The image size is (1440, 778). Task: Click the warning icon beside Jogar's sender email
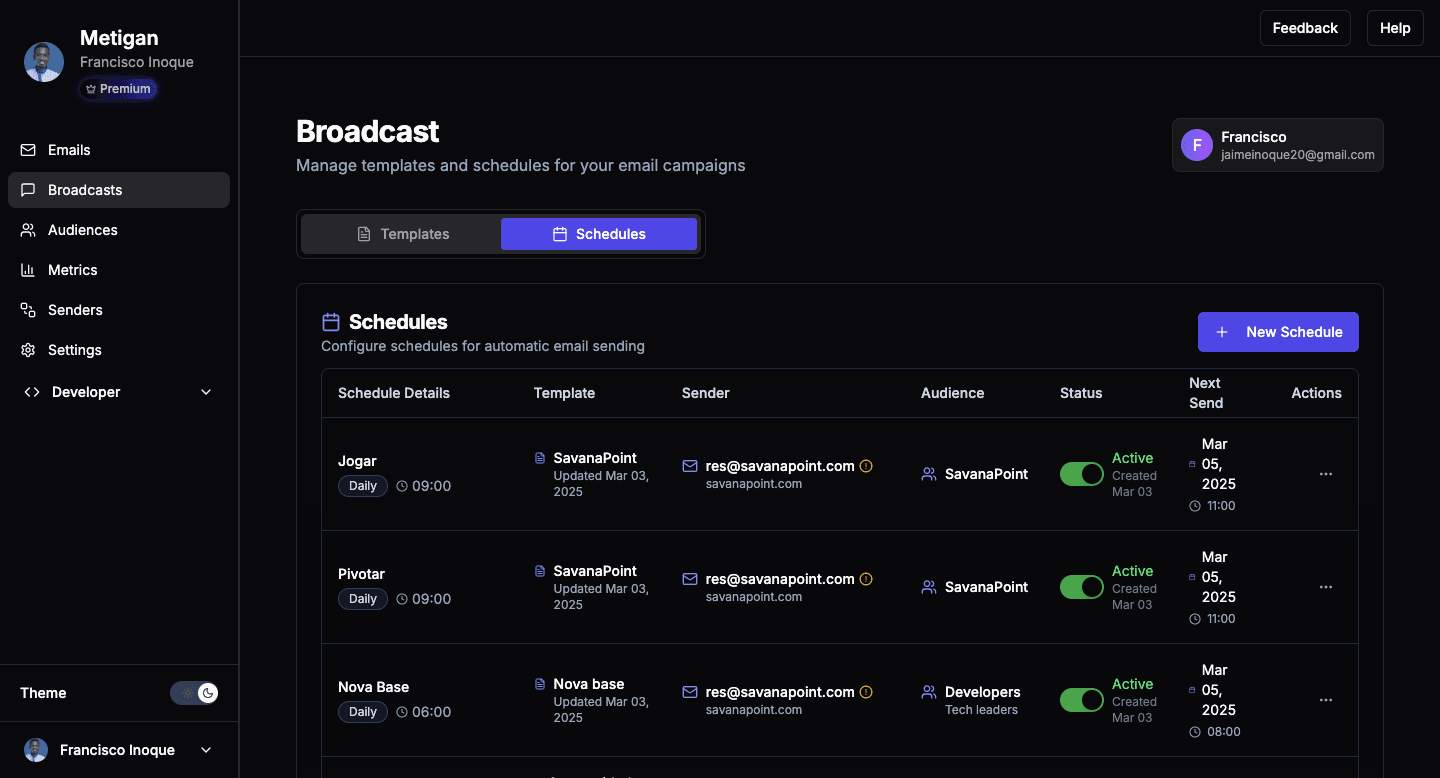(866, 466)
